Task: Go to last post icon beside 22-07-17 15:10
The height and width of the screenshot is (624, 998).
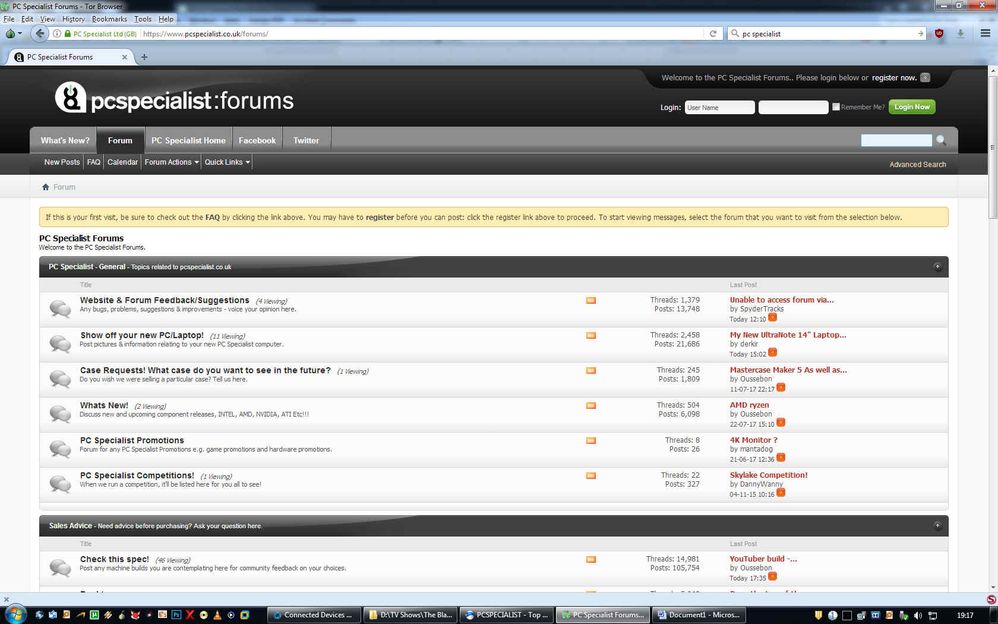Action: coord(780,422)
